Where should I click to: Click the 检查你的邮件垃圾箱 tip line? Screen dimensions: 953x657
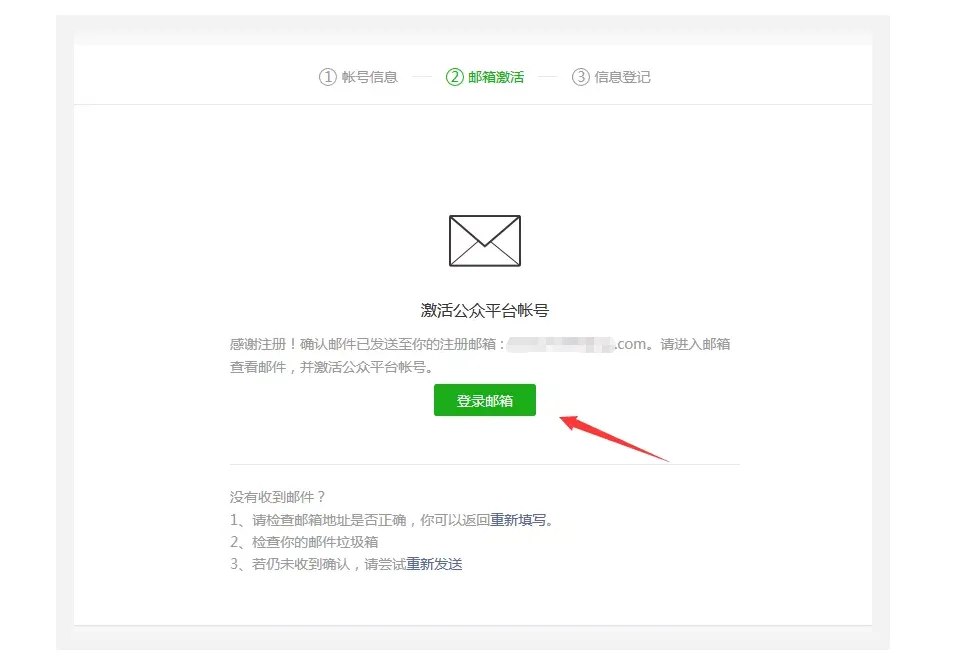pyautogui.click(x=304, y=542)
